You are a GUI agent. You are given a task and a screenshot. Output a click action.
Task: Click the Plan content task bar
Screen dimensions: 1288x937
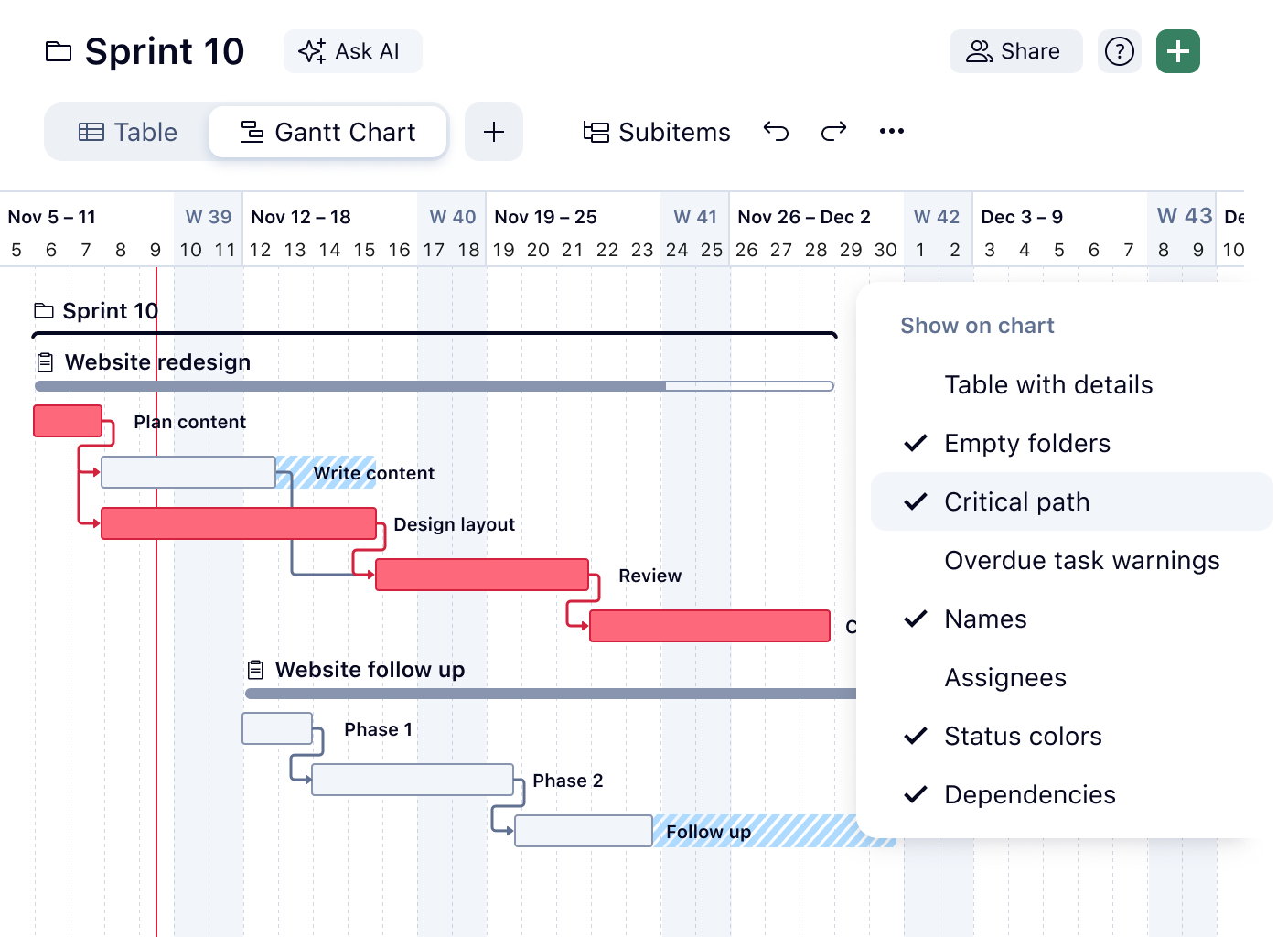68,421
